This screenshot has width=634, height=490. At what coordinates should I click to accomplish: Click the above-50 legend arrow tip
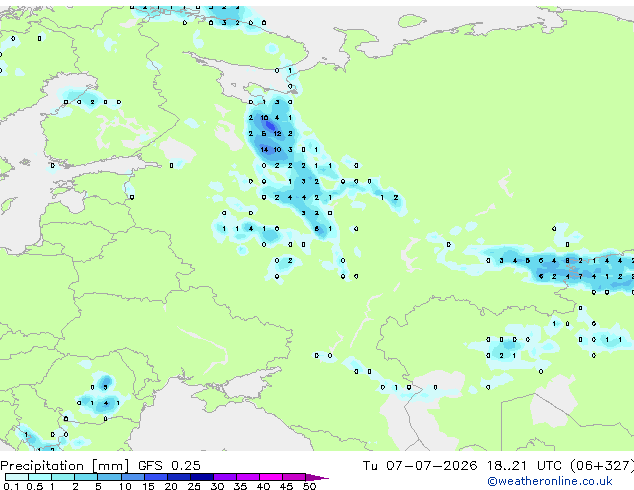click(x=317, y=477)
